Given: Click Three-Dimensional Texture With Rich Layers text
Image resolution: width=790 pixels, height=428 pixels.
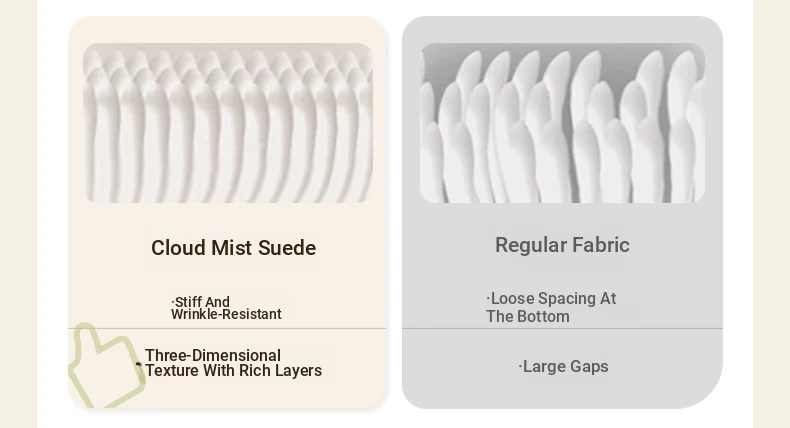Looking at the screenshot, I should click(x=233, y=363).
